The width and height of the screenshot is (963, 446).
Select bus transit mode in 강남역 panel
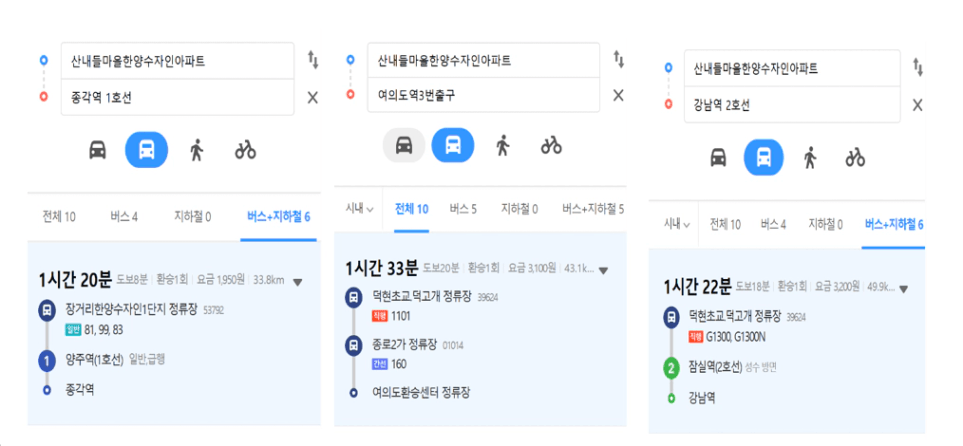[763, 157]
